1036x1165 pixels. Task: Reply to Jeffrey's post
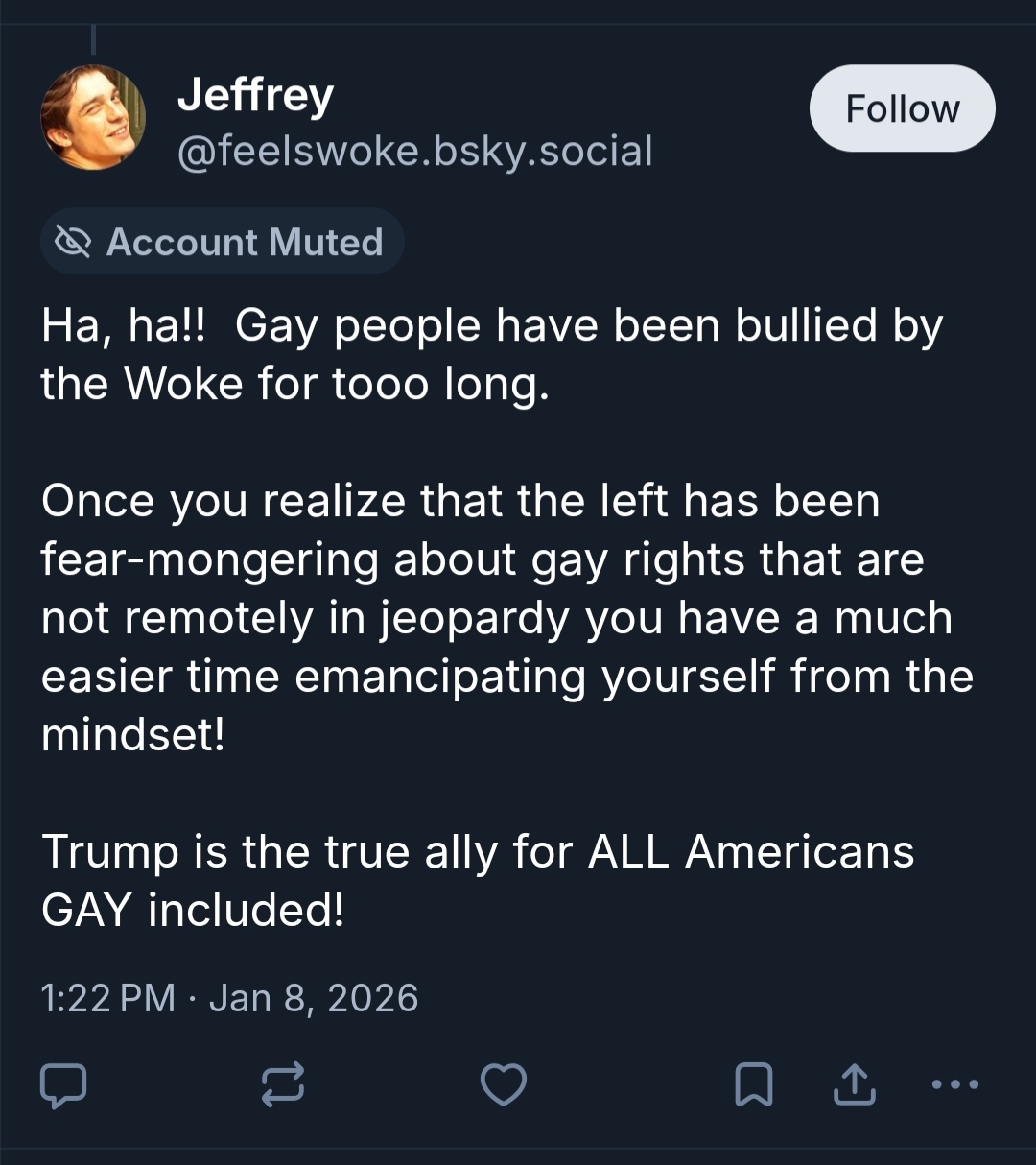63,1084
